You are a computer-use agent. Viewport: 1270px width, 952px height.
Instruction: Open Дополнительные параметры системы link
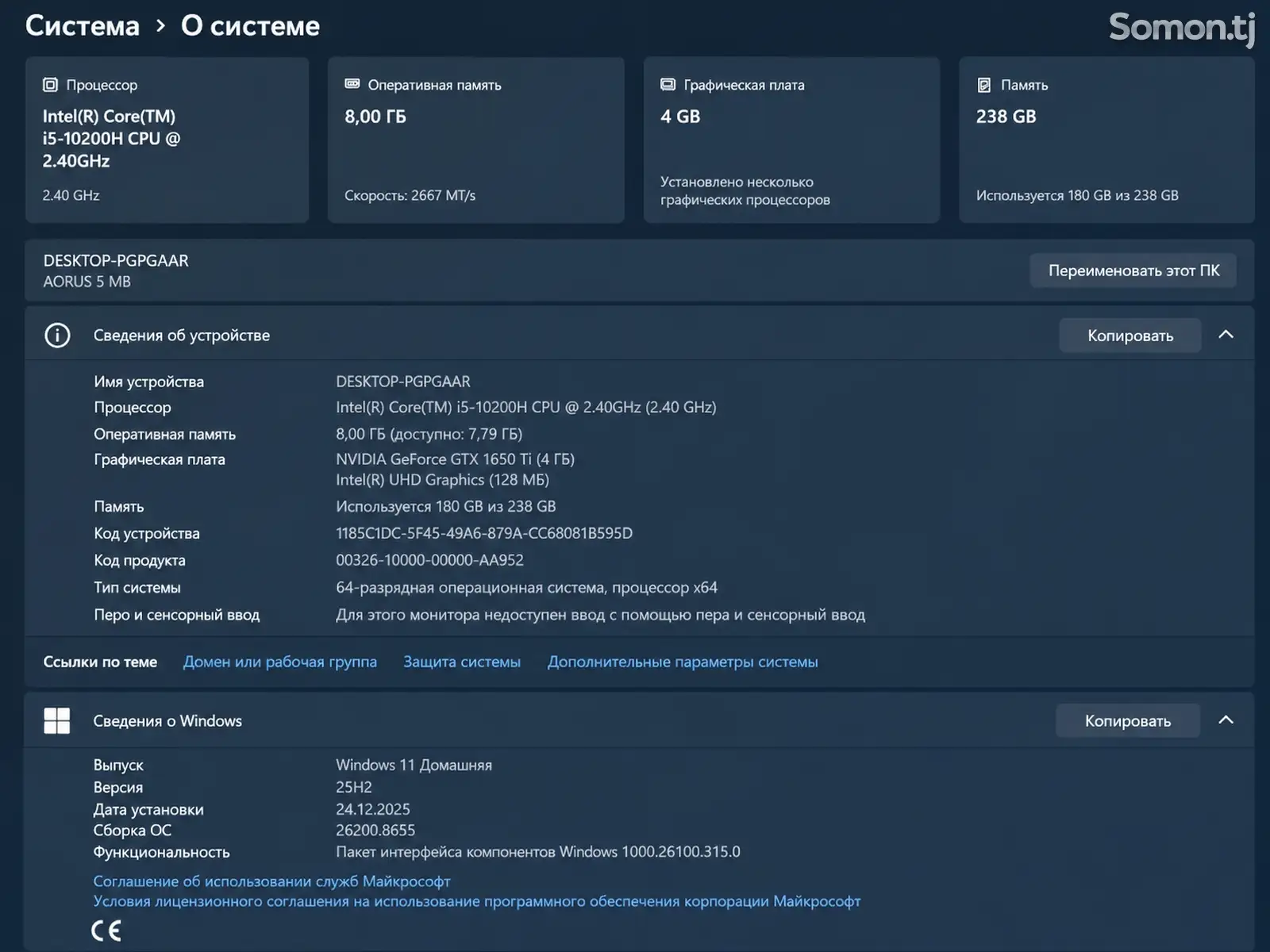[683, 662]
